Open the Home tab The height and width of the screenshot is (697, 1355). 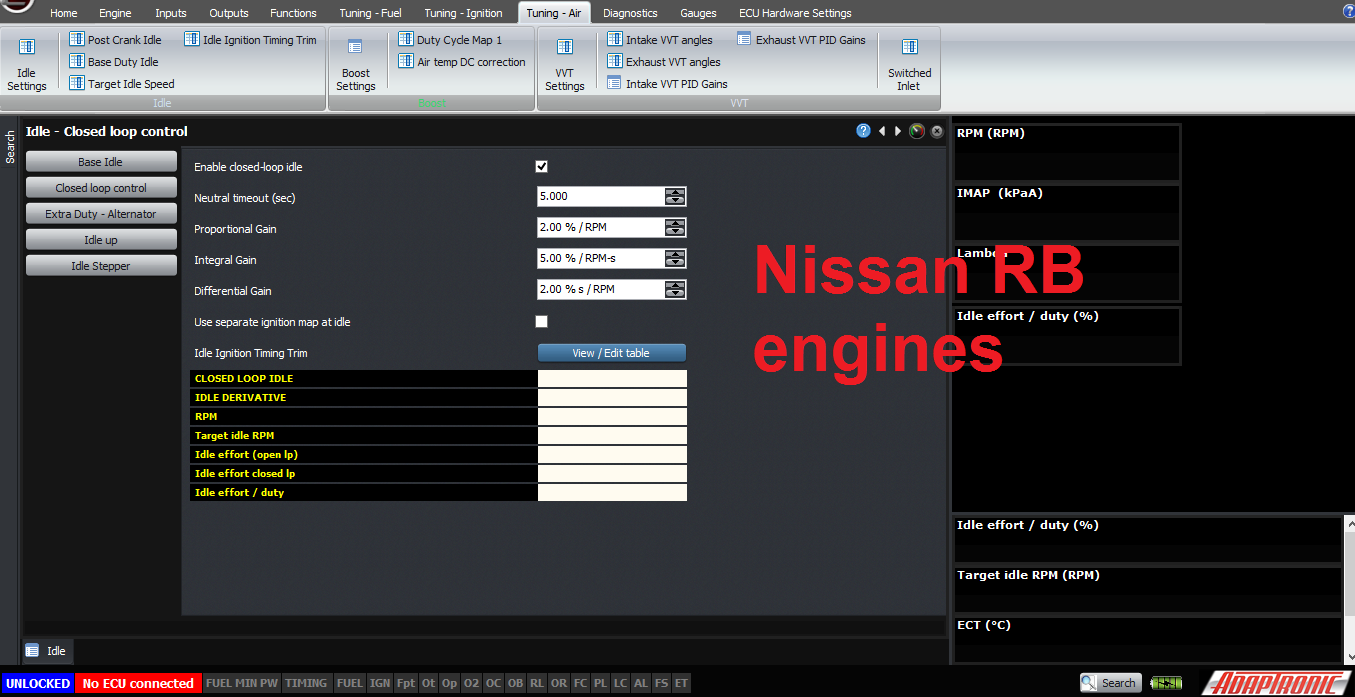point(63,13)
